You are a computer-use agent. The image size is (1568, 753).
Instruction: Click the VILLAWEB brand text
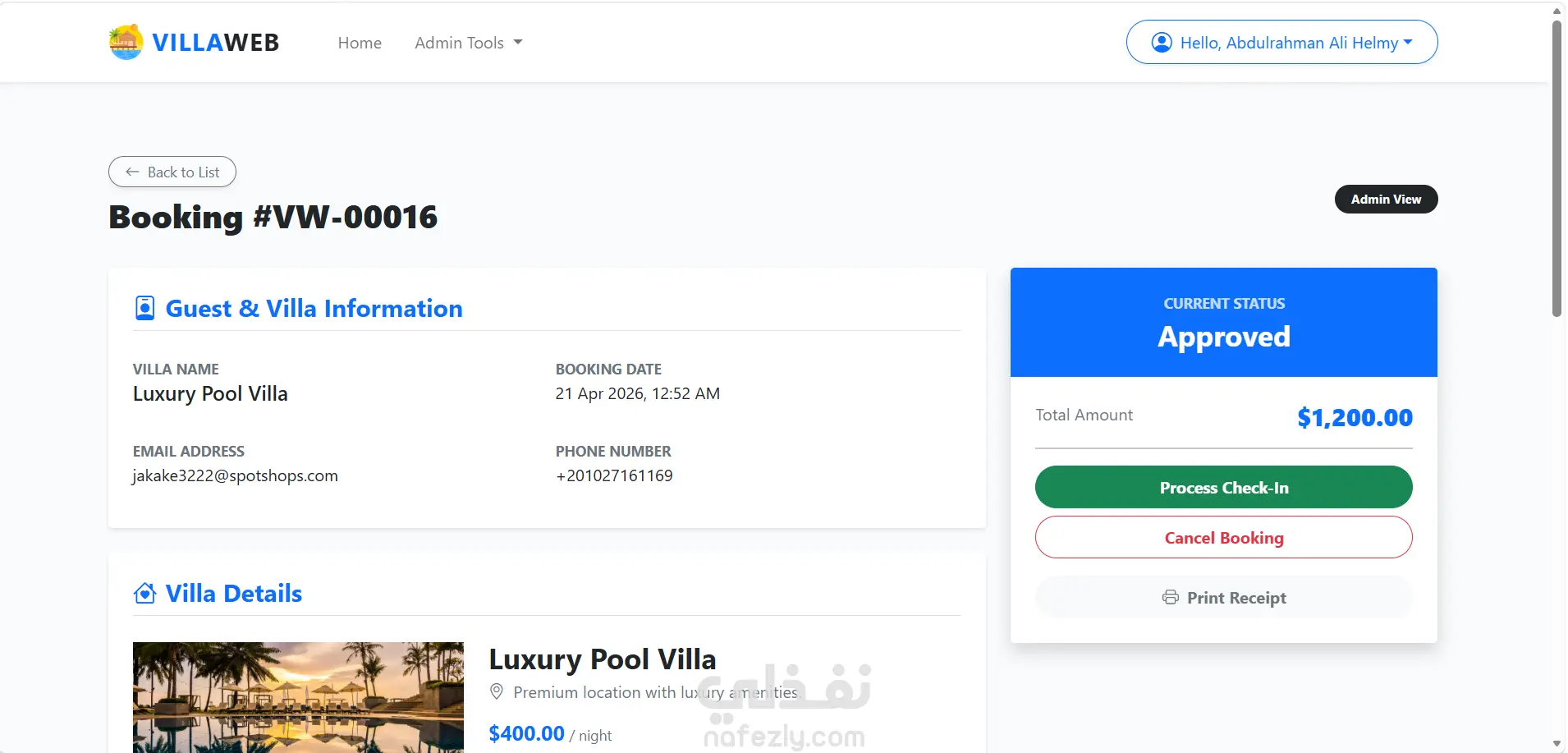click(x=216, y=43)
